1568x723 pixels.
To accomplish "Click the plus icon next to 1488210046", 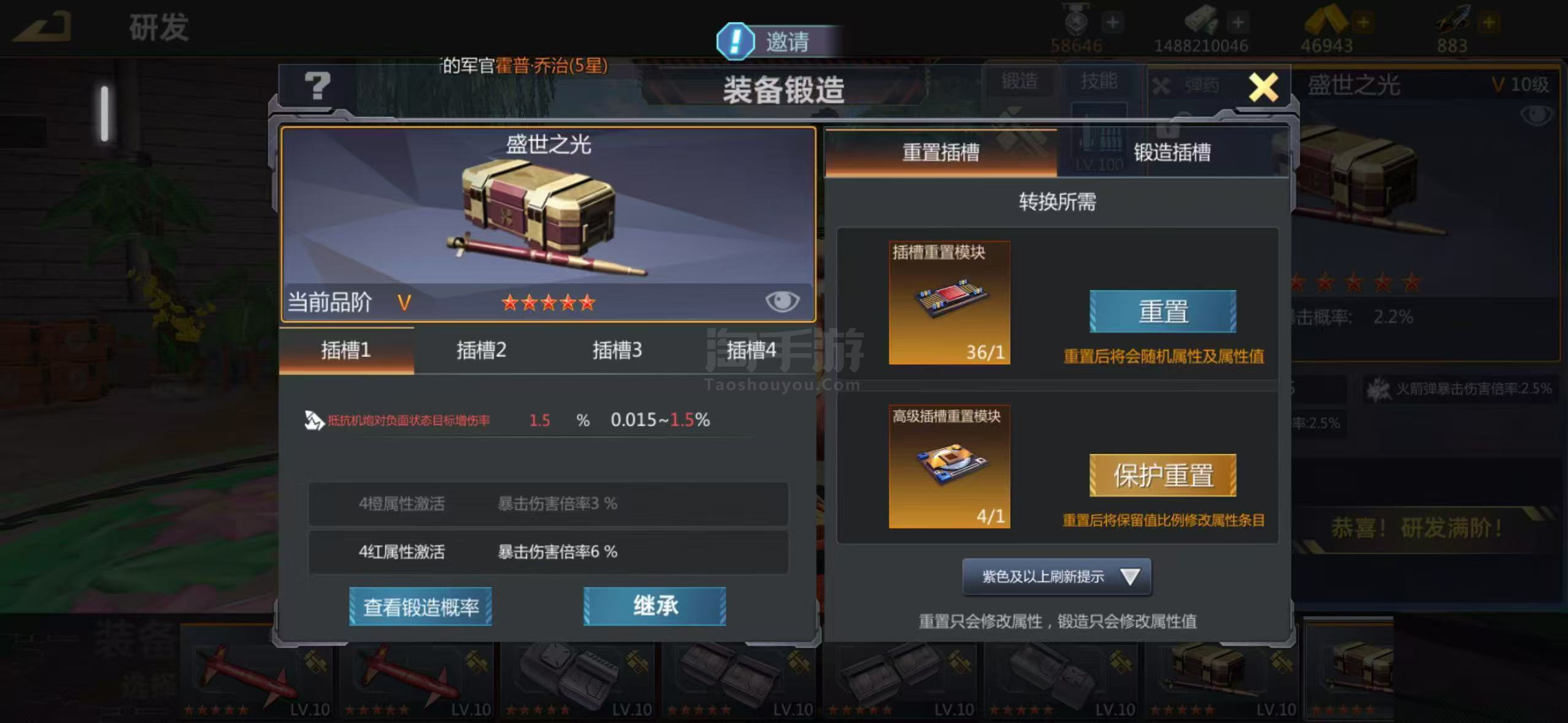I will click(1238, 23).
